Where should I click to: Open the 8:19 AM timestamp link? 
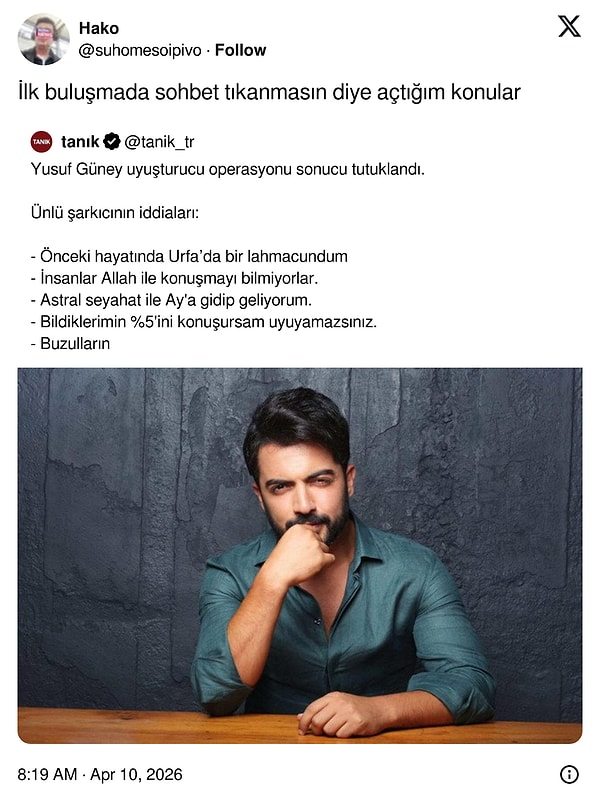[47, 774]
